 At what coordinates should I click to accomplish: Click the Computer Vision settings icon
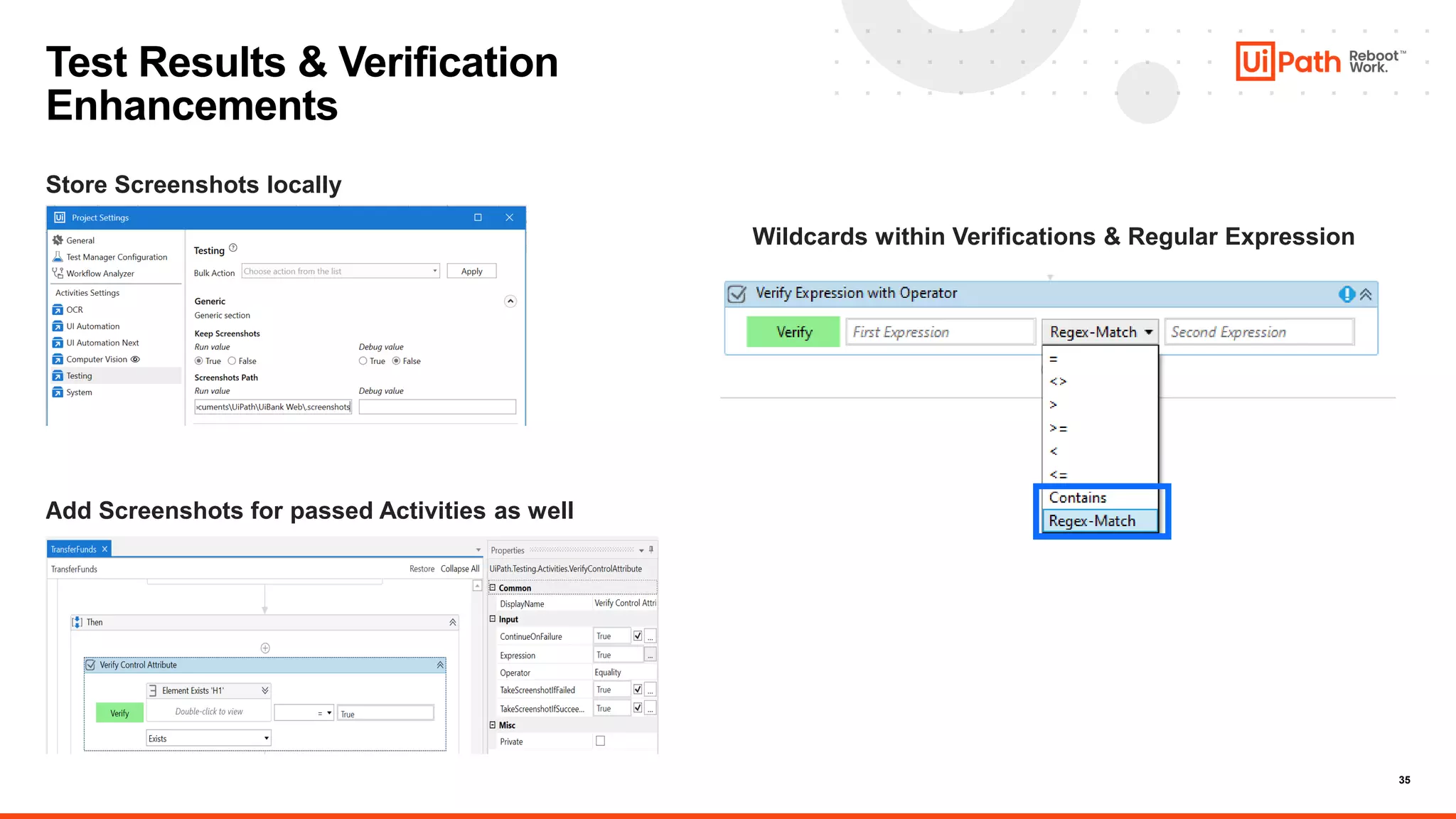pyautogui.click(x=58, y=359)
